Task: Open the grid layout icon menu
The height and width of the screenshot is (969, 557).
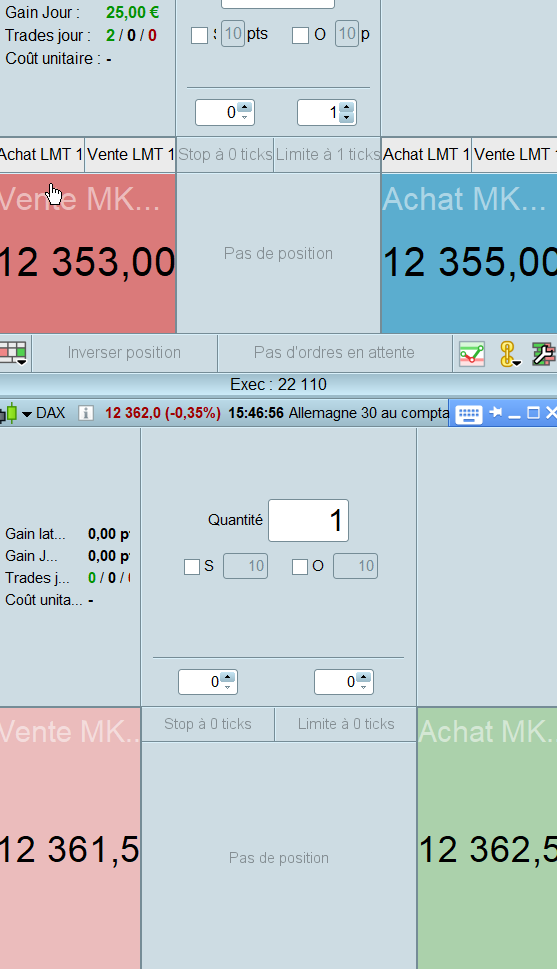Action: coord(13,353)
